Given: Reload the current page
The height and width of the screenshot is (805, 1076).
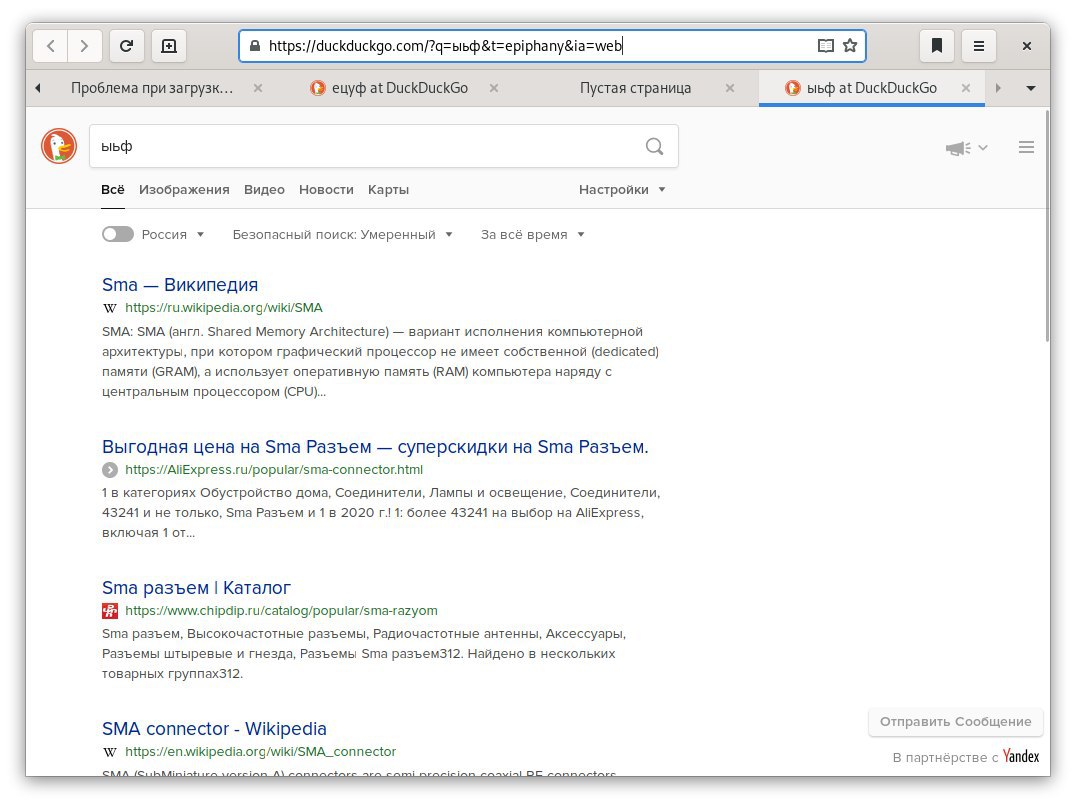Looking at the screenshot, I should point(126,46).
